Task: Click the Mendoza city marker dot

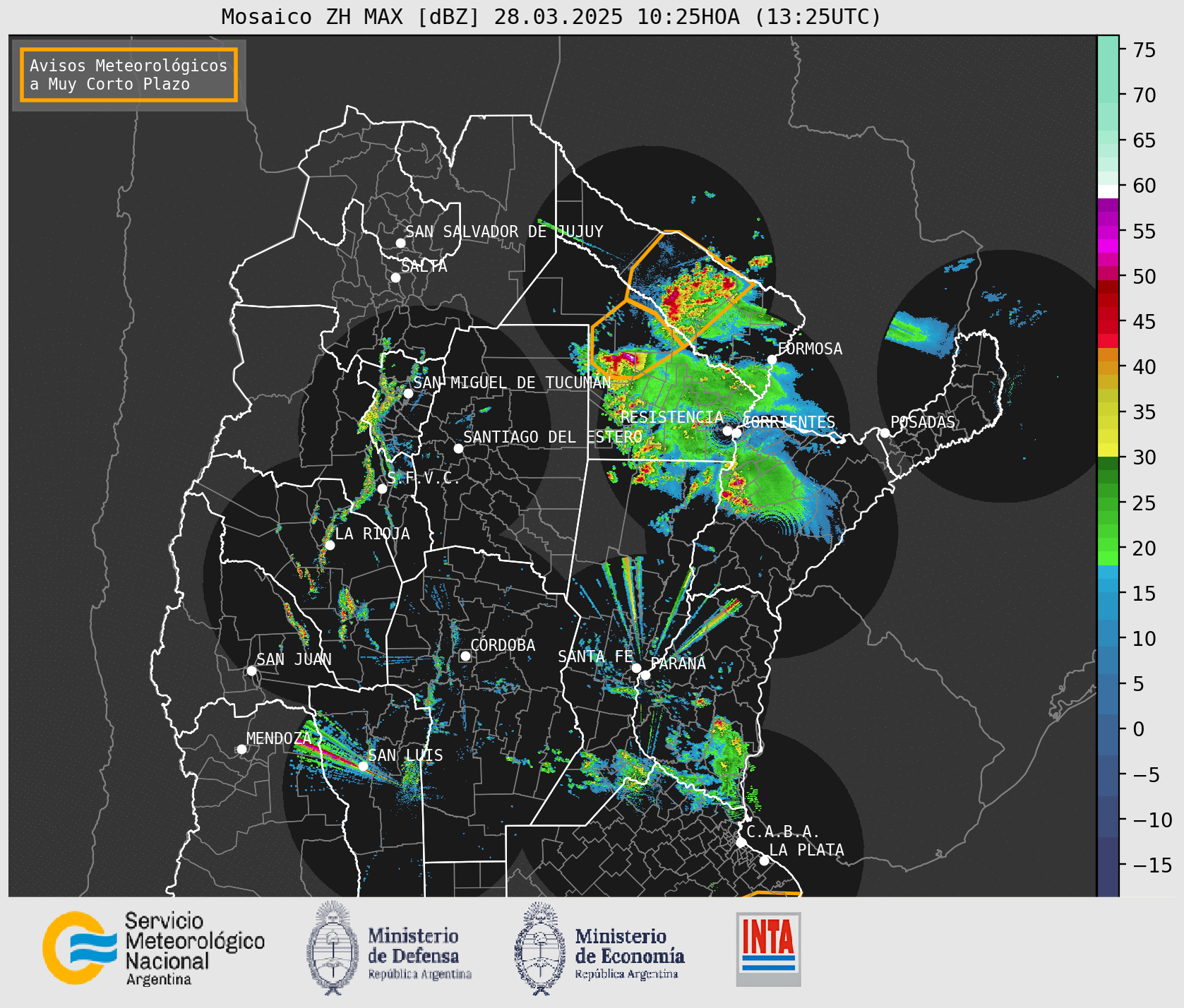Action: coord(241,749)
